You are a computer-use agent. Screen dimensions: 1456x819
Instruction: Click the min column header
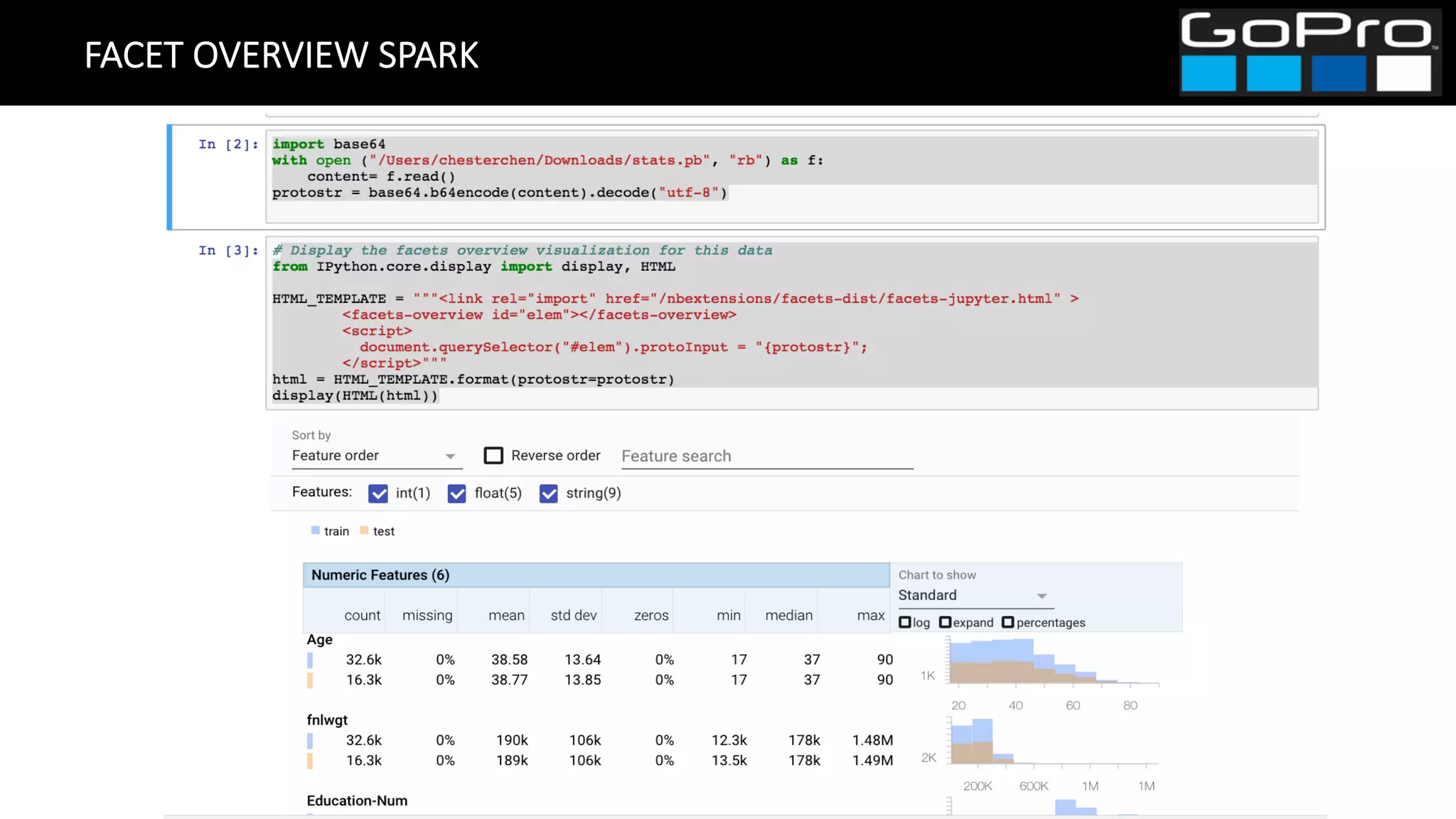click(x=729, y=616)
